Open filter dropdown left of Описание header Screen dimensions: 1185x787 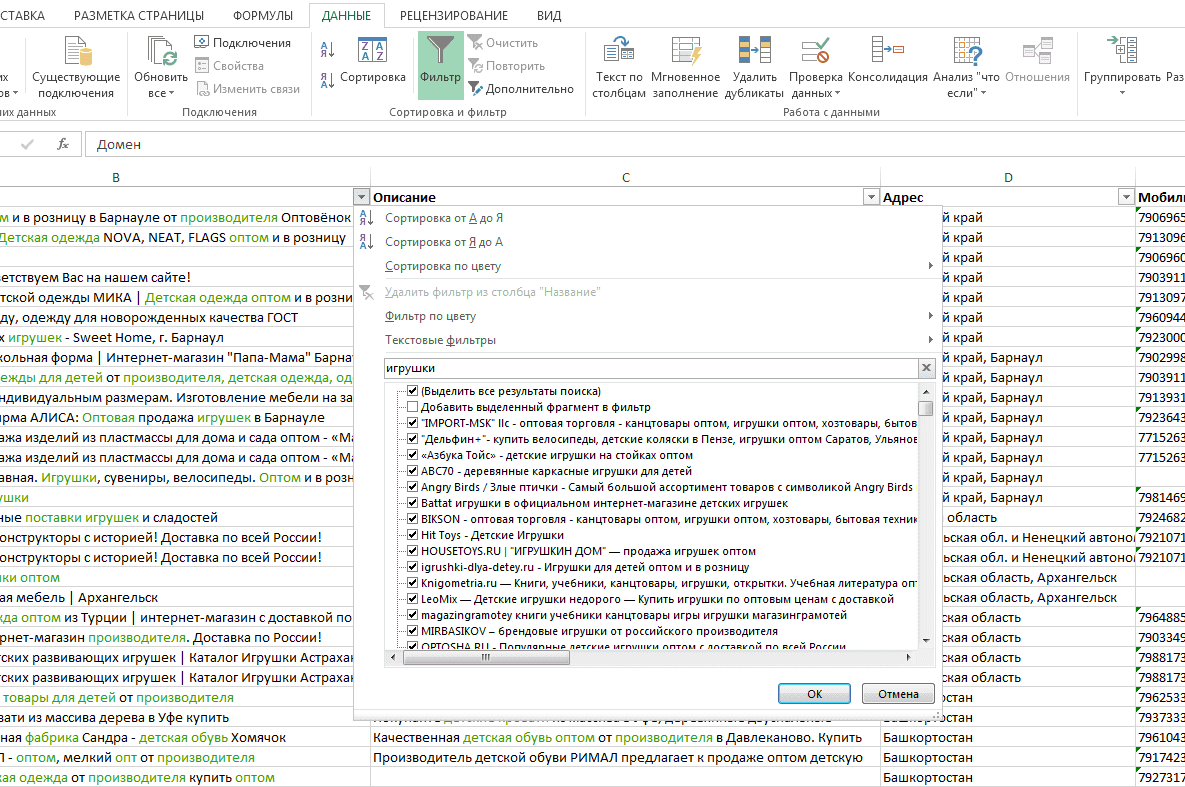point(360,197)
